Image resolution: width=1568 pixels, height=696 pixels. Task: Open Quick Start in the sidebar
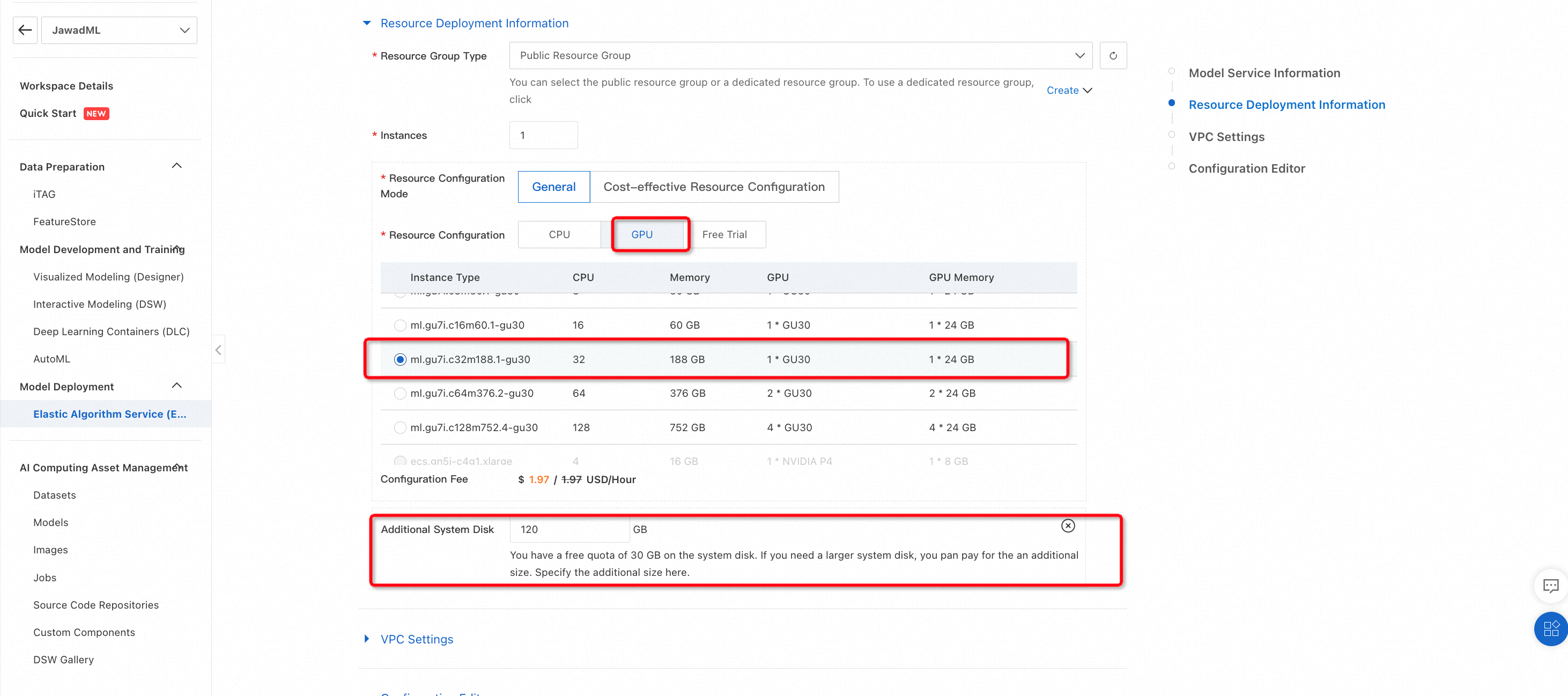click(48, 113)
